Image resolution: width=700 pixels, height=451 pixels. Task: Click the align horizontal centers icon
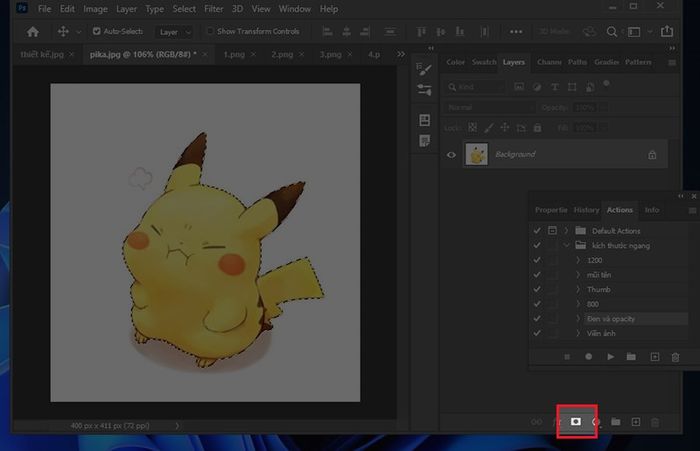coord(346,31)
